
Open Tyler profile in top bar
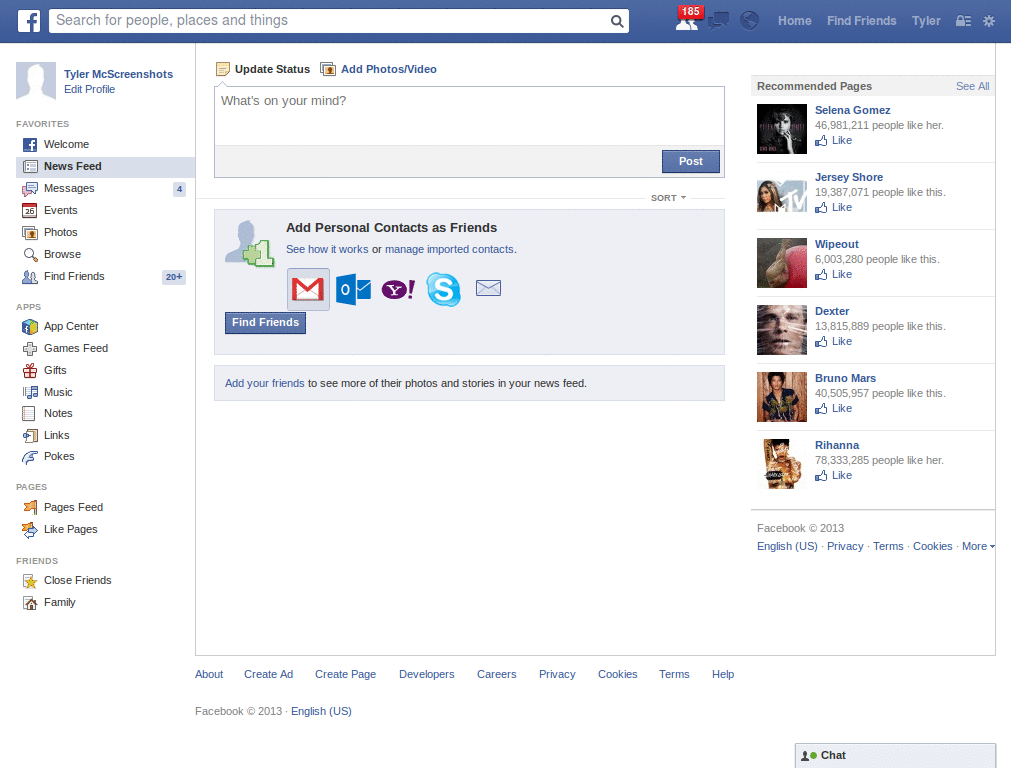point(926,21)
